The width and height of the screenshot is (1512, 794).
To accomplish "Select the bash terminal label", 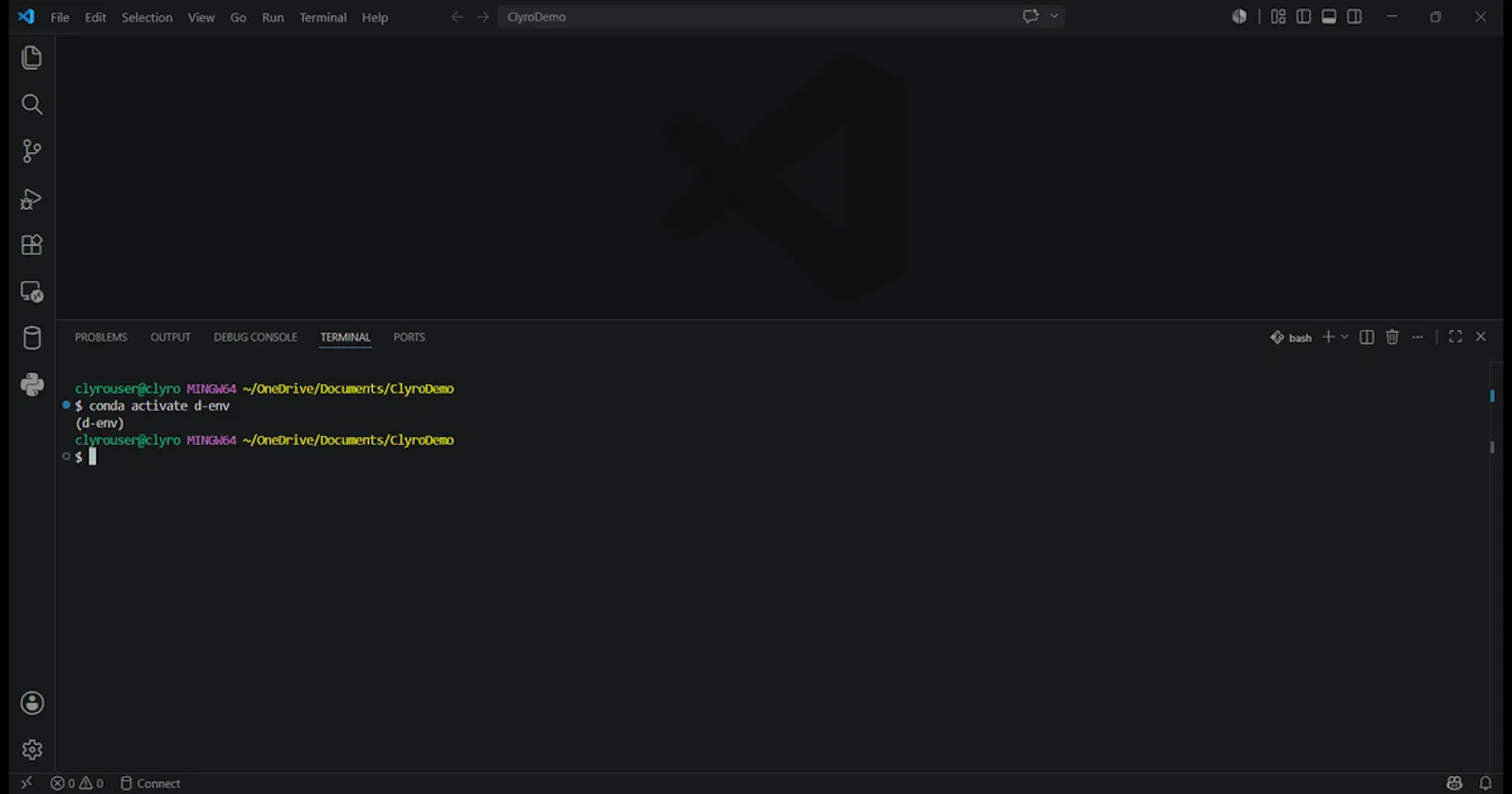I will pos(1291,337).
